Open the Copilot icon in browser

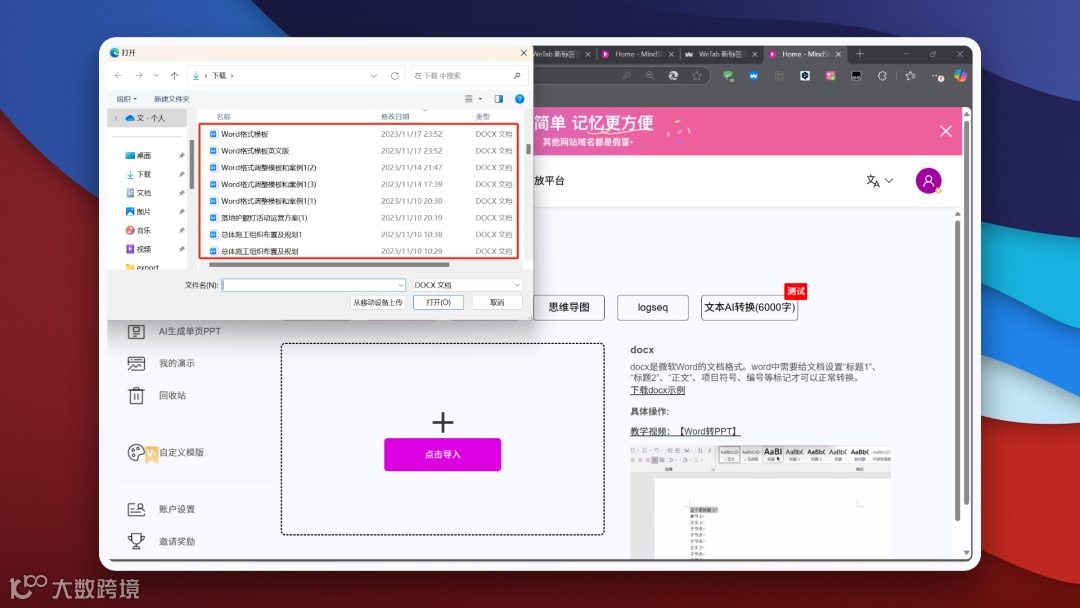click(x=960, y=76)
